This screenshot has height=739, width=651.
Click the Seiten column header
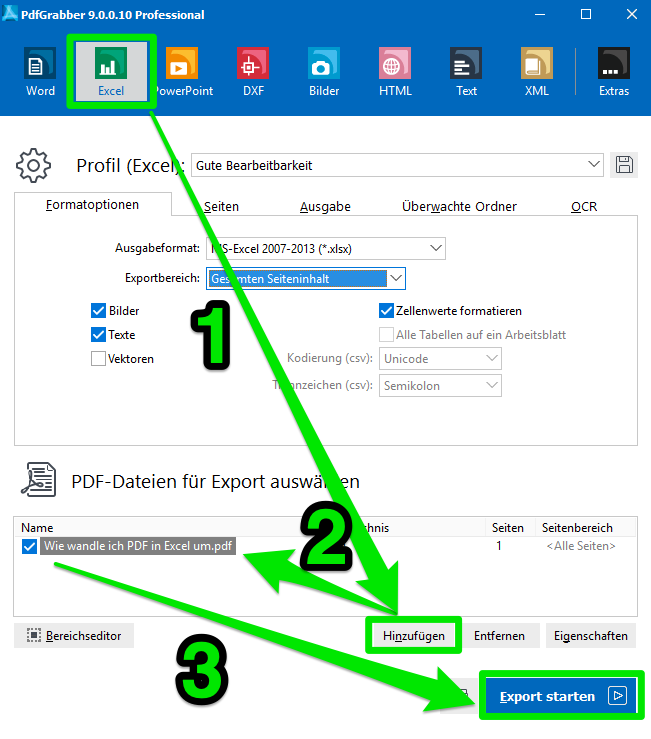[508, 527]
